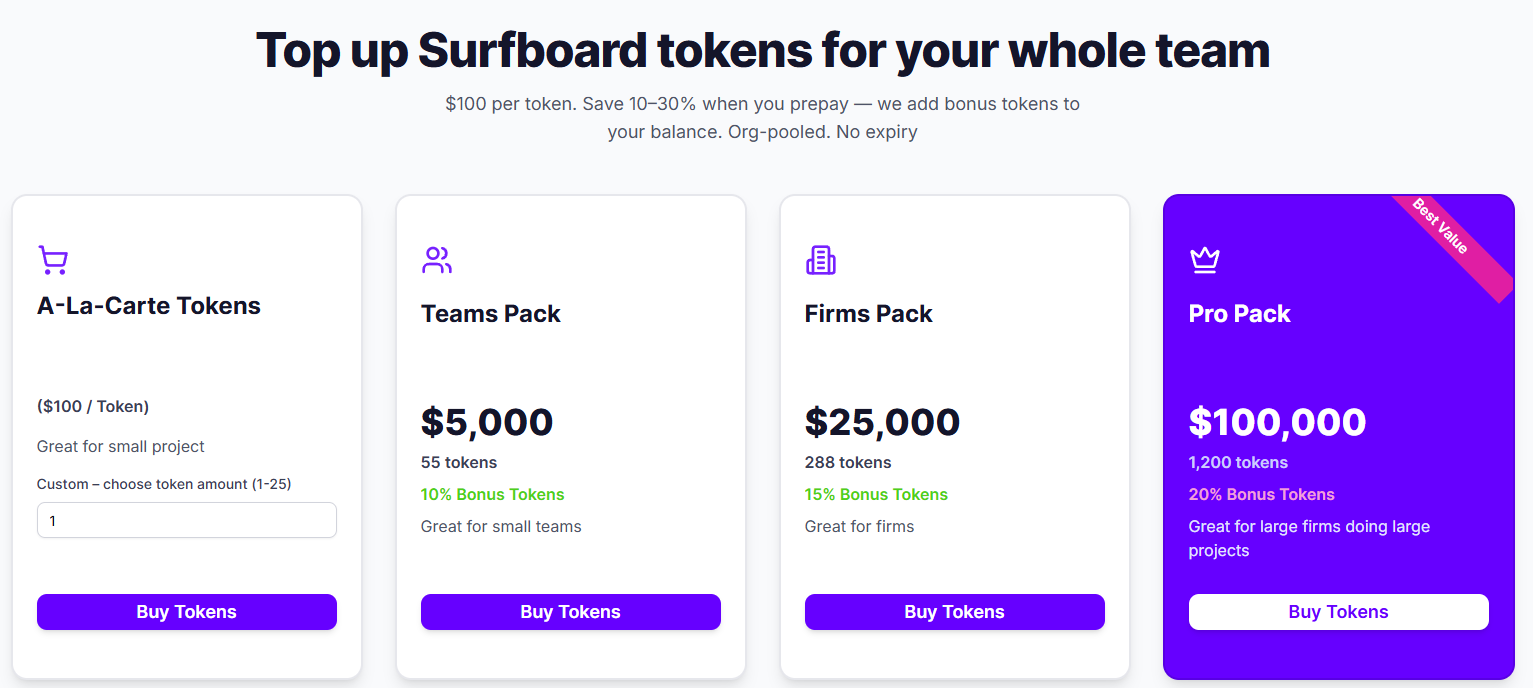The width and height of the screenshot is (1533, 688).
Task: Buy tokens in the A-La-Carte card
Action: click(187, 612)
